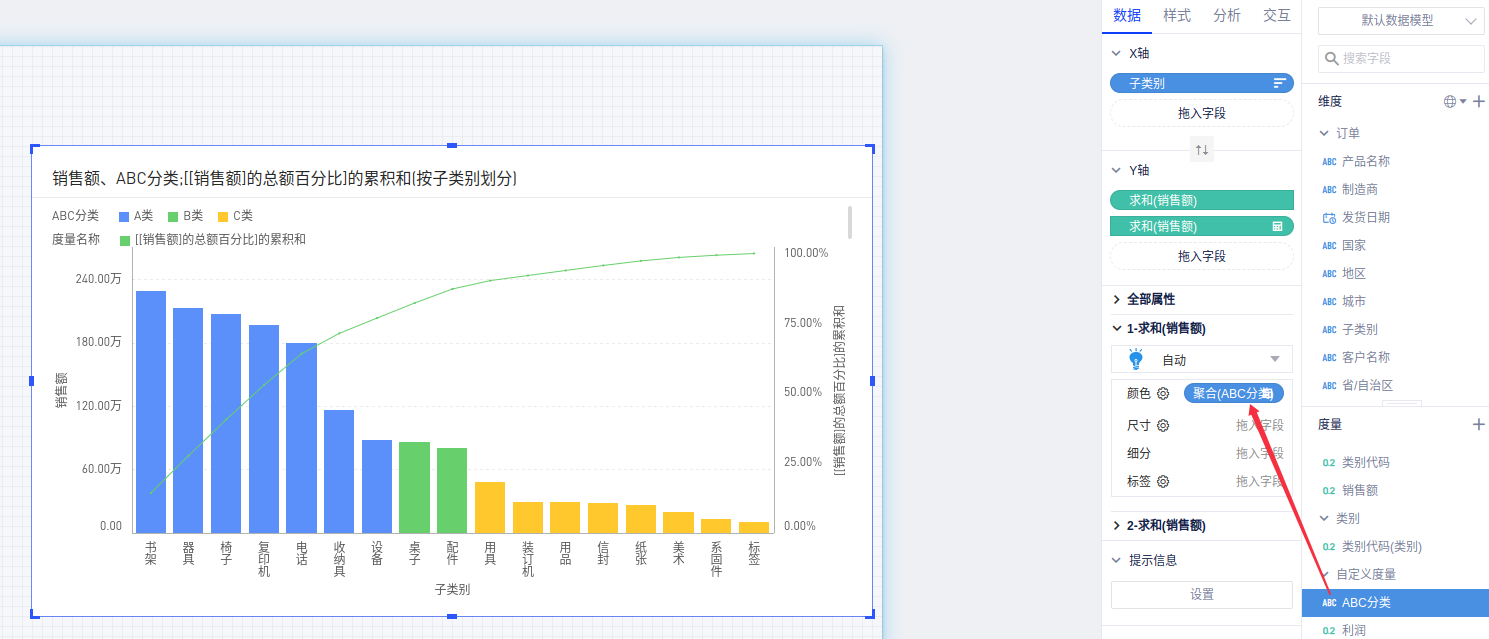The image size is (1489, 639).
Task: Click the 设置 button under 提示信息
Action: coord(1202,594)
